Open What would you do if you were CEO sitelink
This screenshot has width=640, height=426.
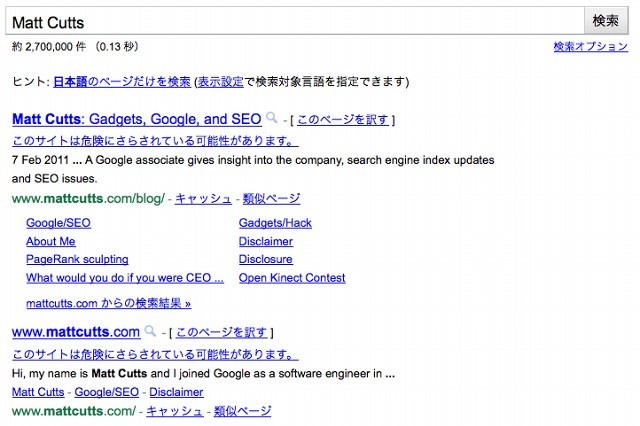coord(125,278)
